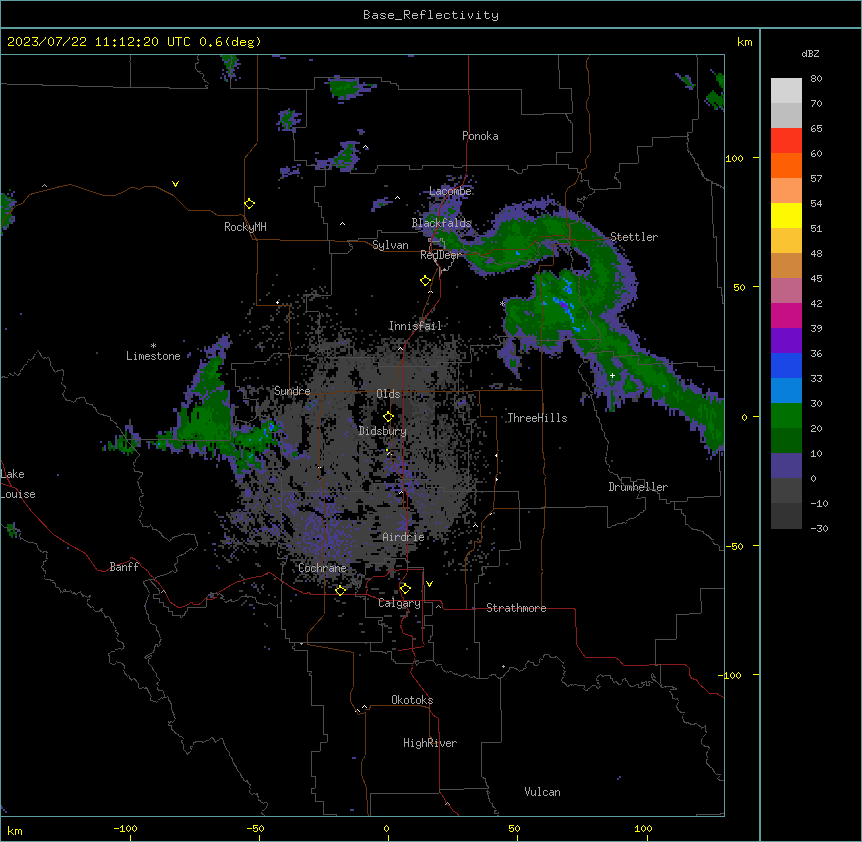Click the Cochrane town label
The height and width of the screenshot is (842, 862).
coord(322,568)
